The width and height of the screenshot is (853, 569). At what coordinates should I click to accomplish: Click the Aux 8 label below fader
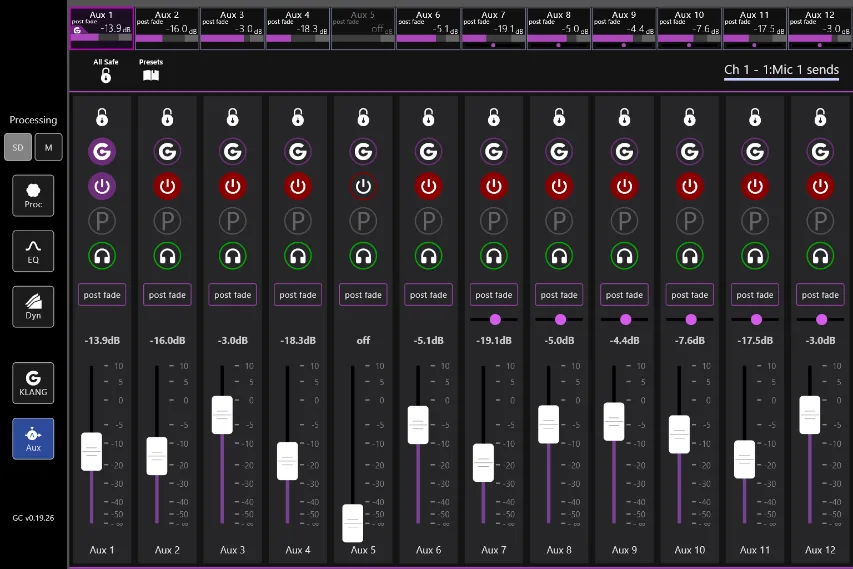pyautogui.click(x=559, y=550)
